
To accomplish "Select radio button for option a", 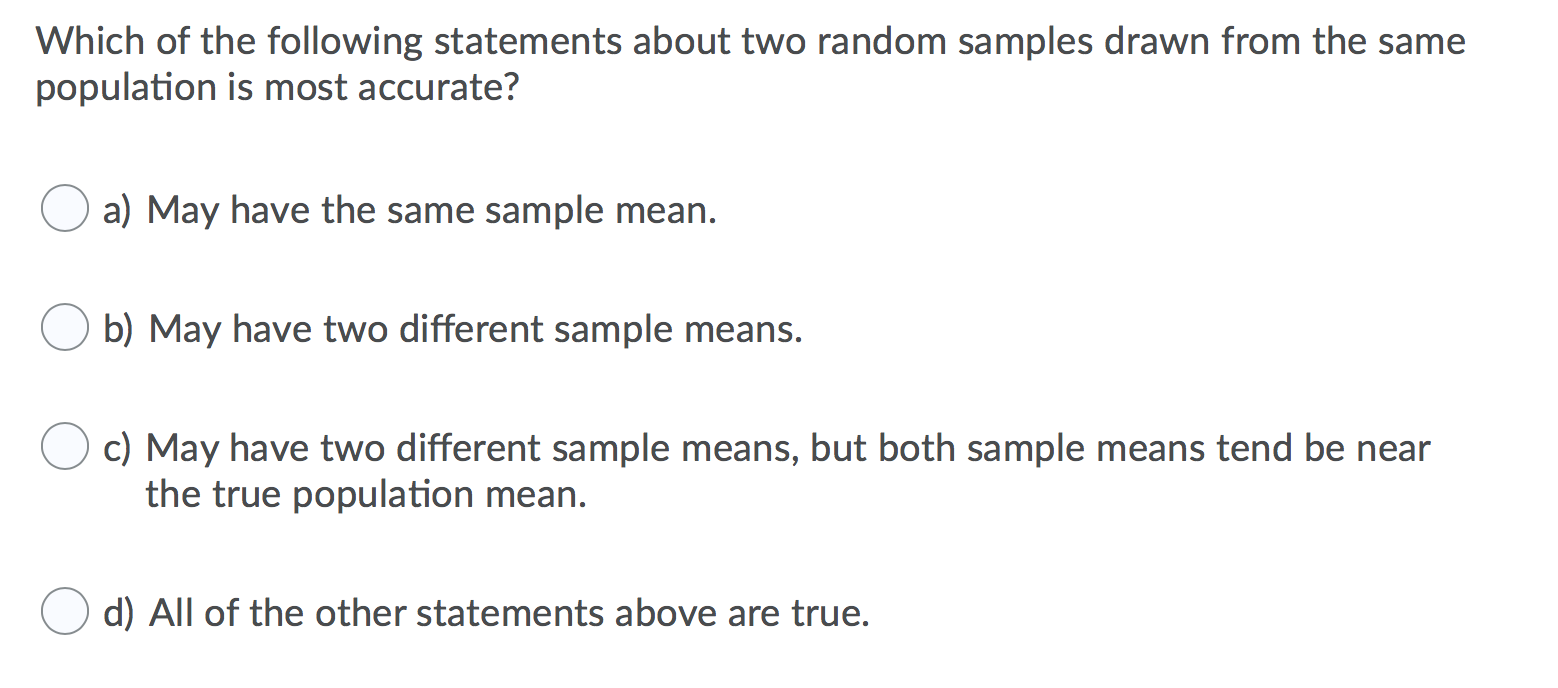I will click(x=63, y=209).
